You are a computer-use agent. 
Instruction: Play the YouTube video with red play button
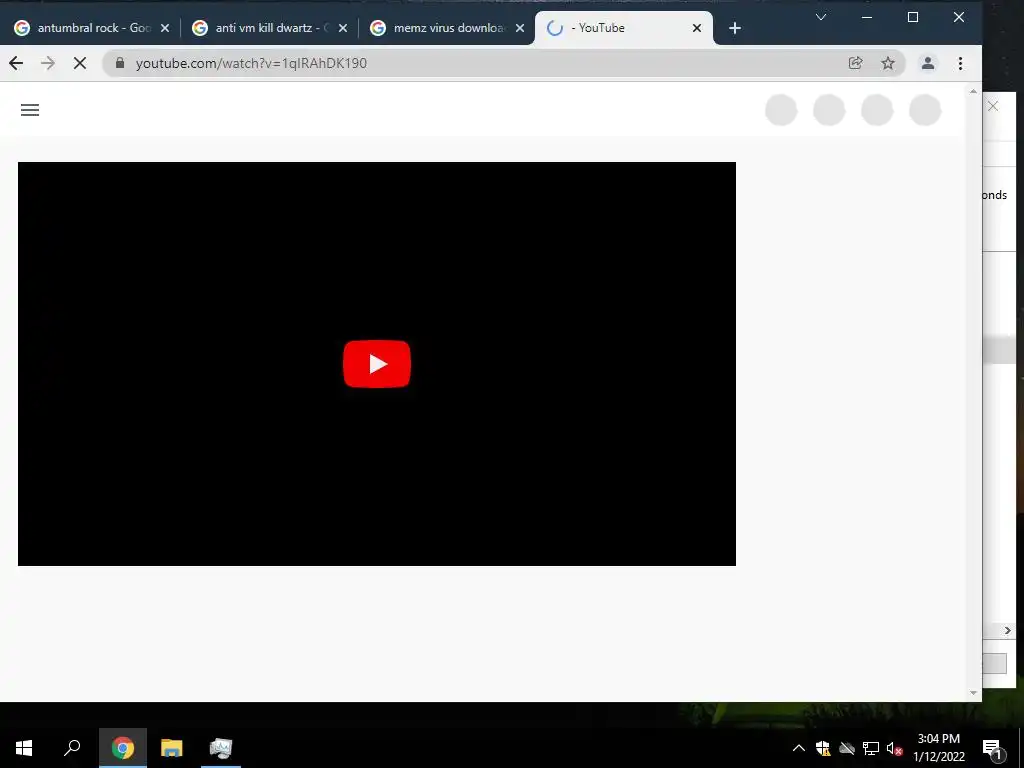point(377,364)
